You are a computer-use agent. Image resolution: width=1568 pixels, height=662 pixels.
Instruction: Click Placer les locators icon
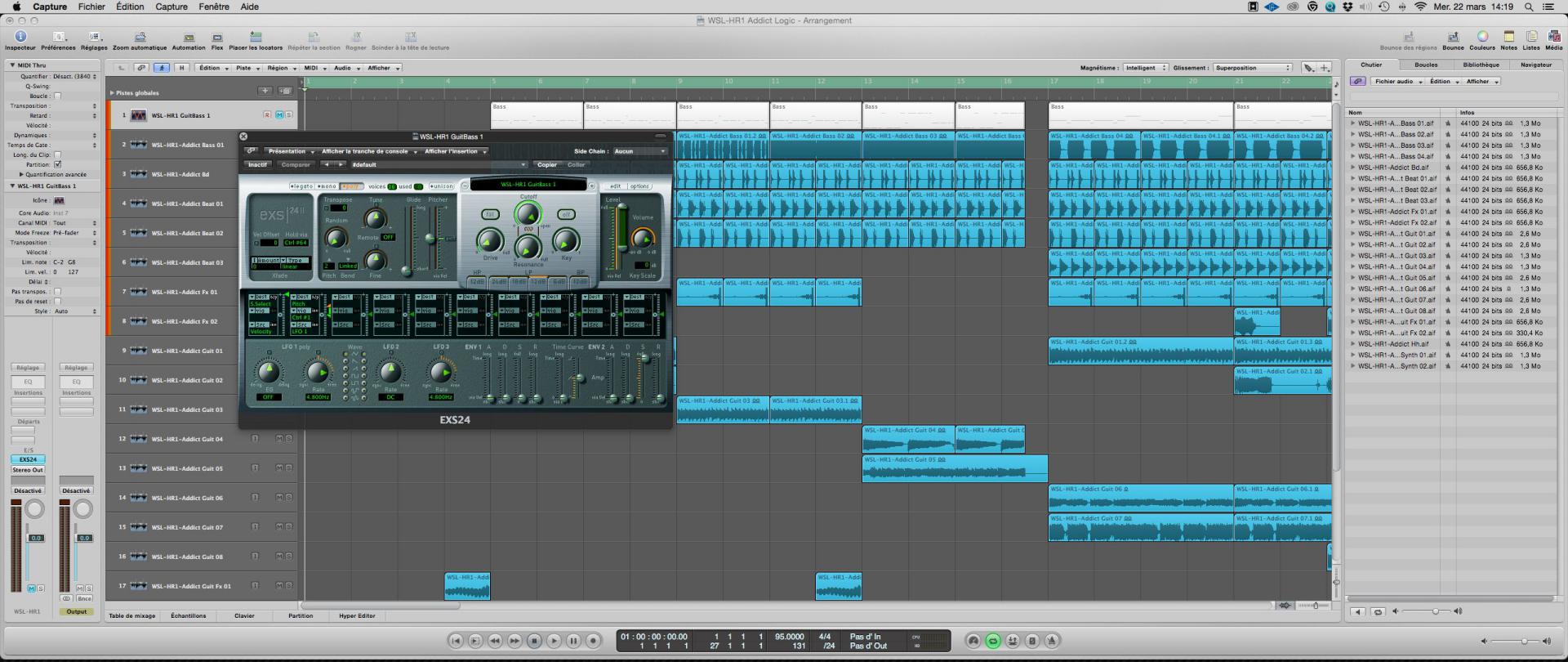tap(256, 37)
